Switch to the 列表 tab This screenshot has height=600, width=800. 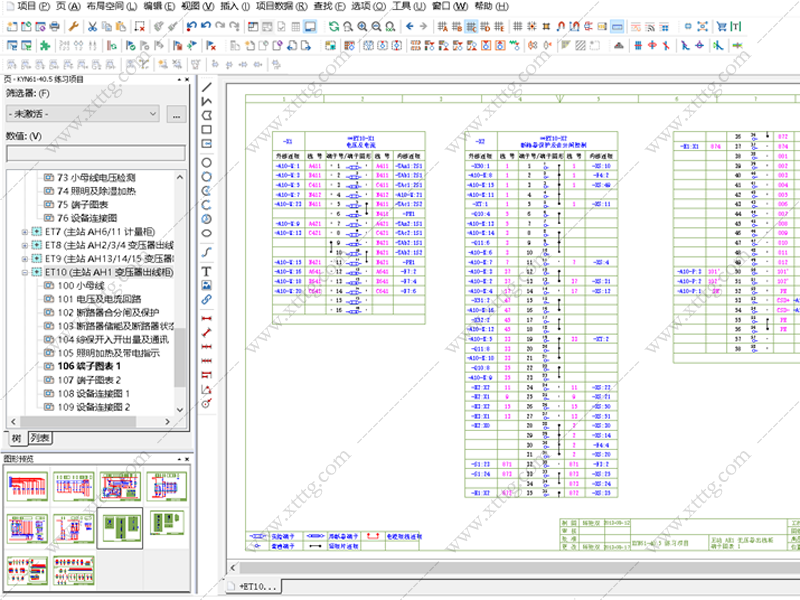click(x=39, y=438)
